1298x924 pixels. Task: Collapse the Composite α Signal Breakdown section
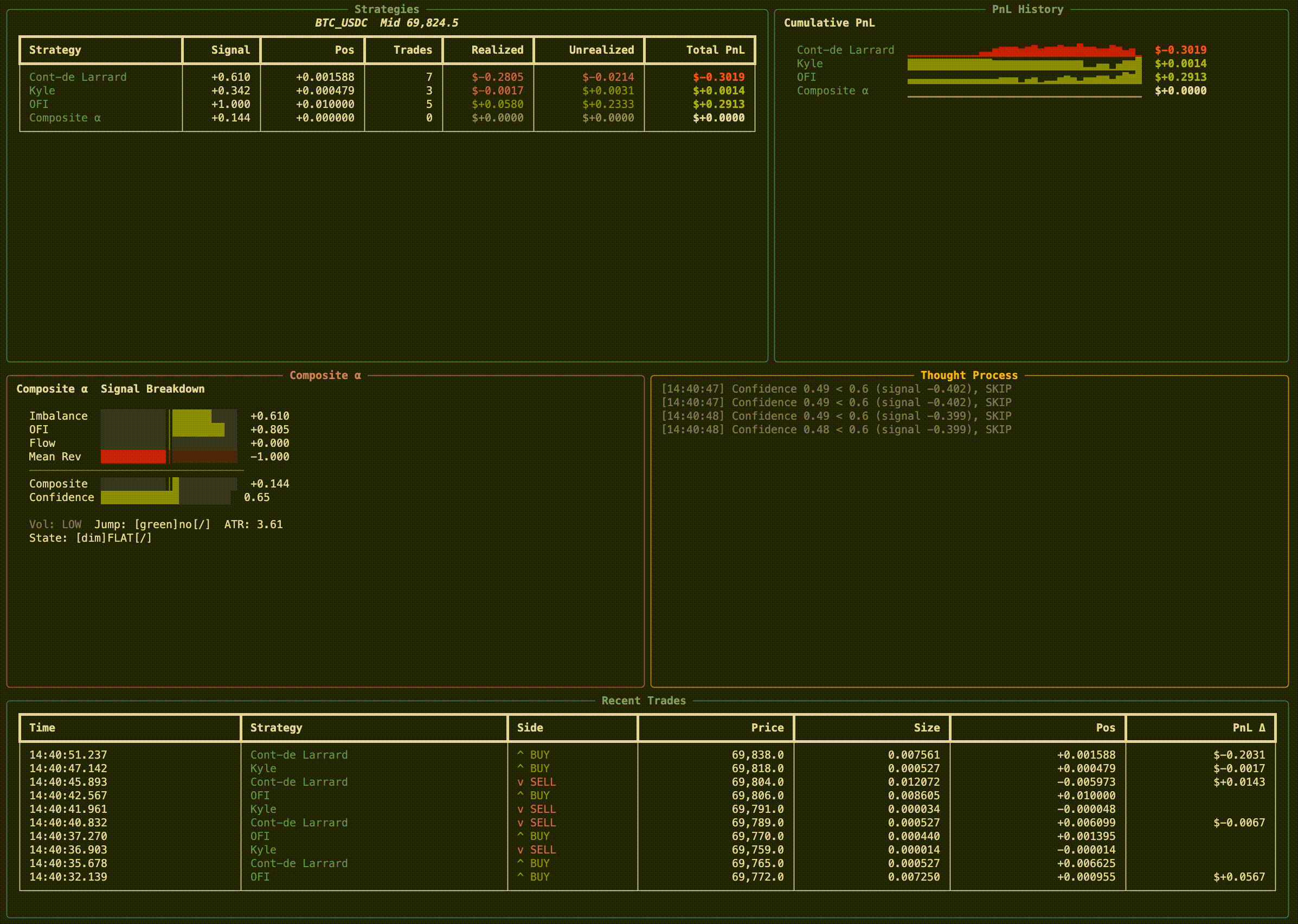[x=111, y=389]
